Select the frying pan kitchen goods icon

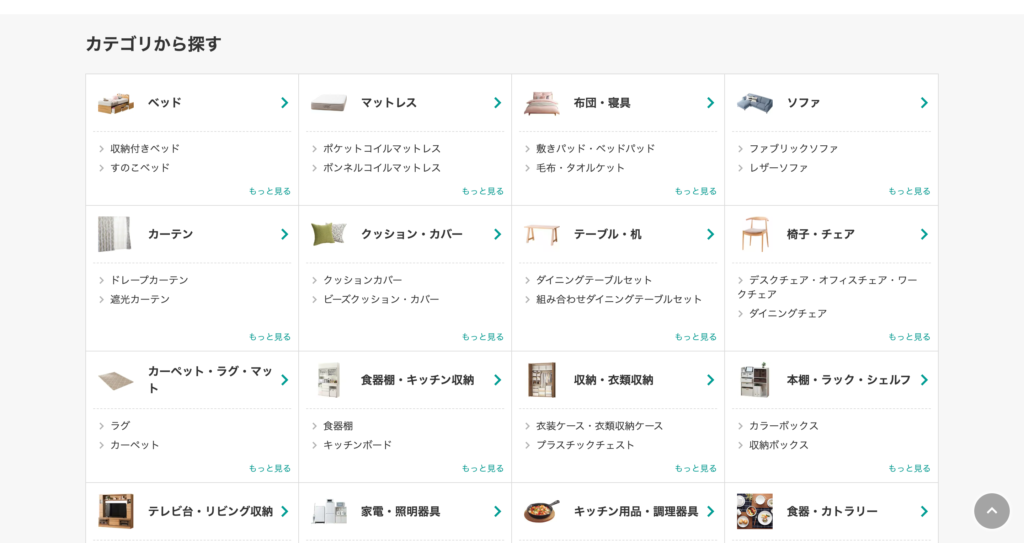541,511
